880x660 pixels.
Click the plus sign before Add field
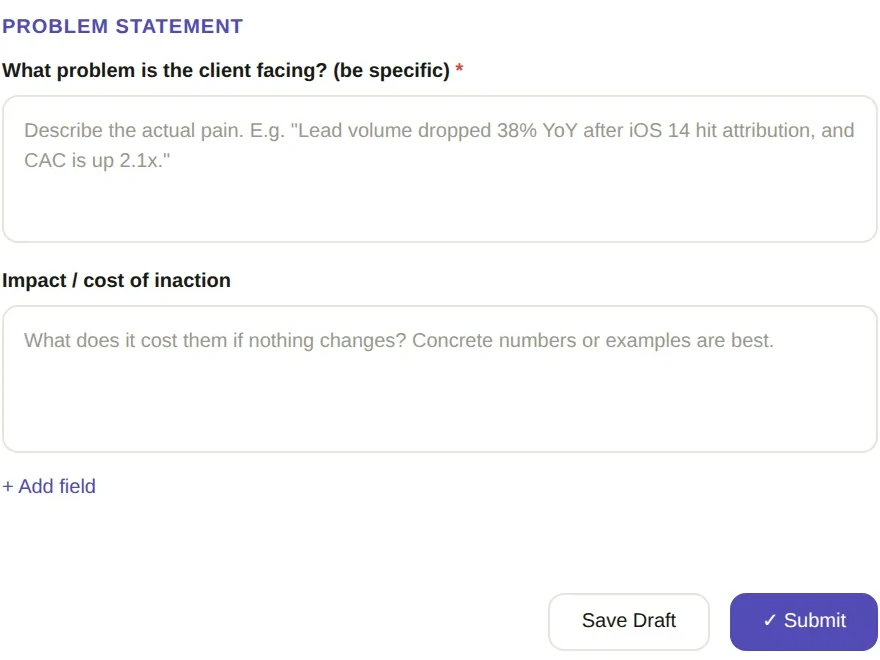[x=8, y=487]
